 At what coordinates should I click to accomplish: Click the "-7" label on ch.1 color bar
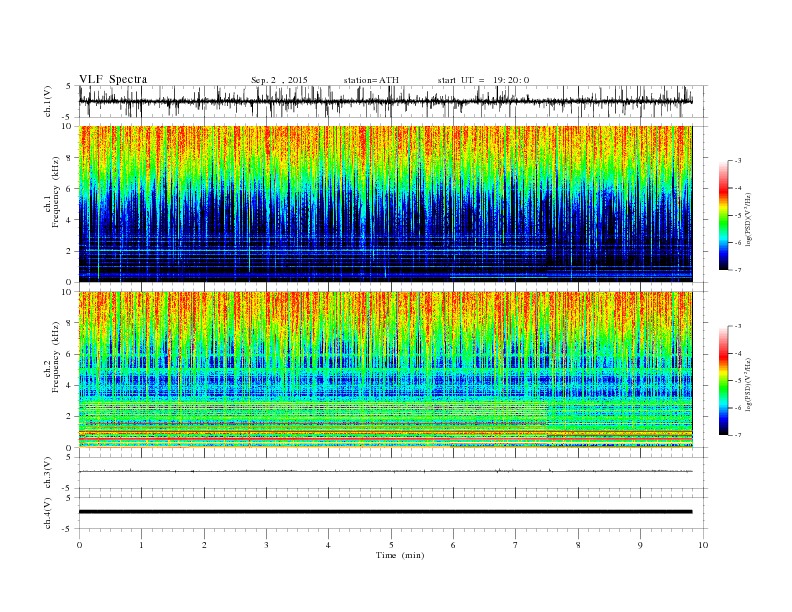738,270
